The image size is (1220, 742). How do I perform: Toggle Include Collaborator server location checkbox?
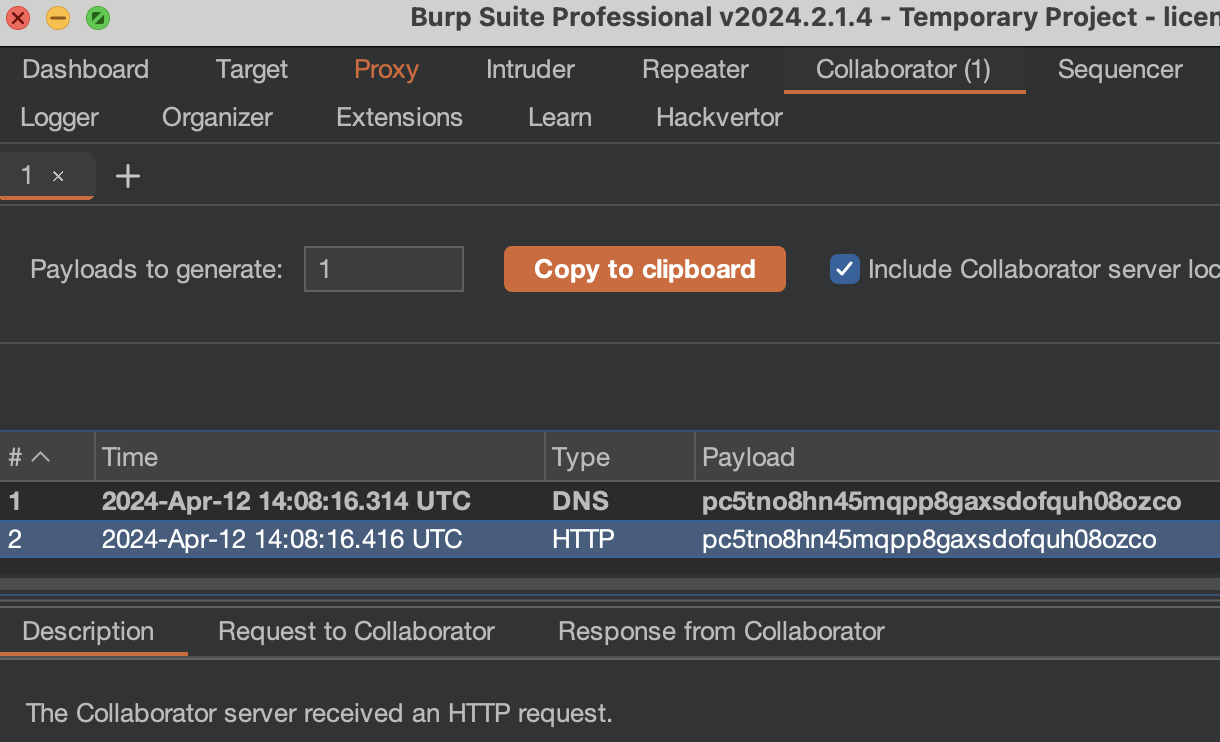point(845,269)
